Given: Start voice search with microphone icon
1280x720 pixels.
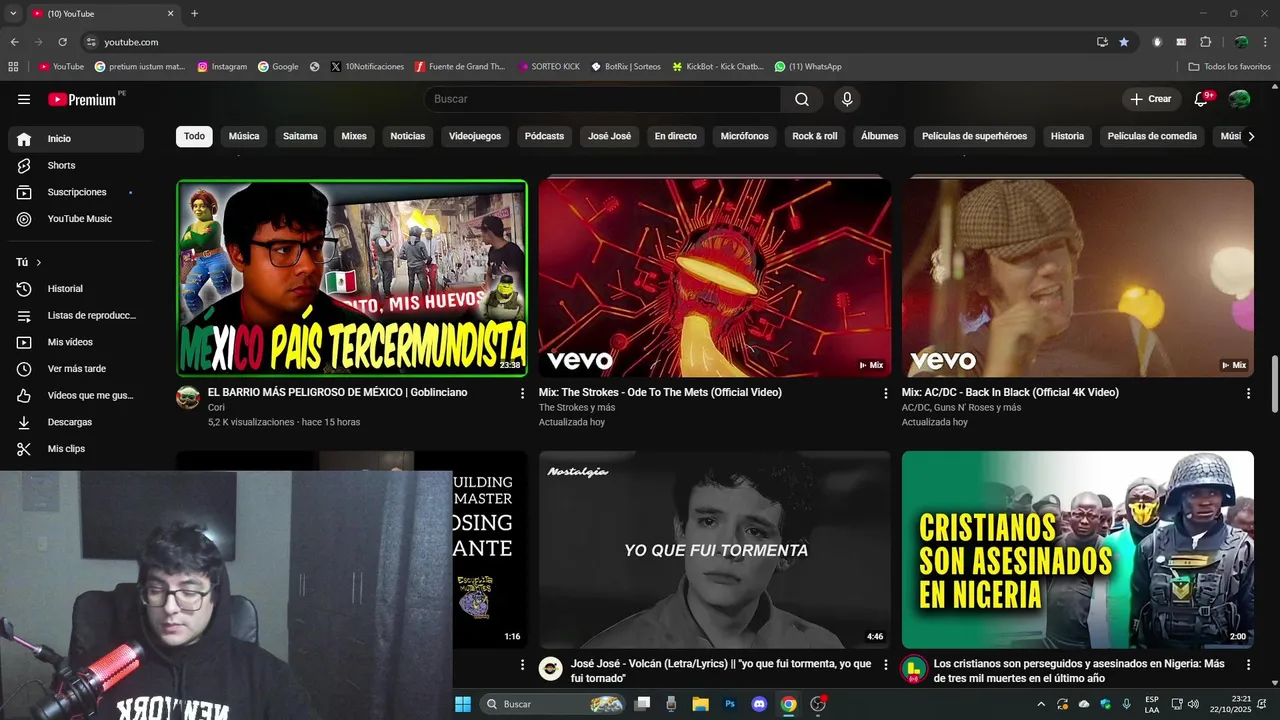Looking at the screenshot, I should tap(847, 99).
